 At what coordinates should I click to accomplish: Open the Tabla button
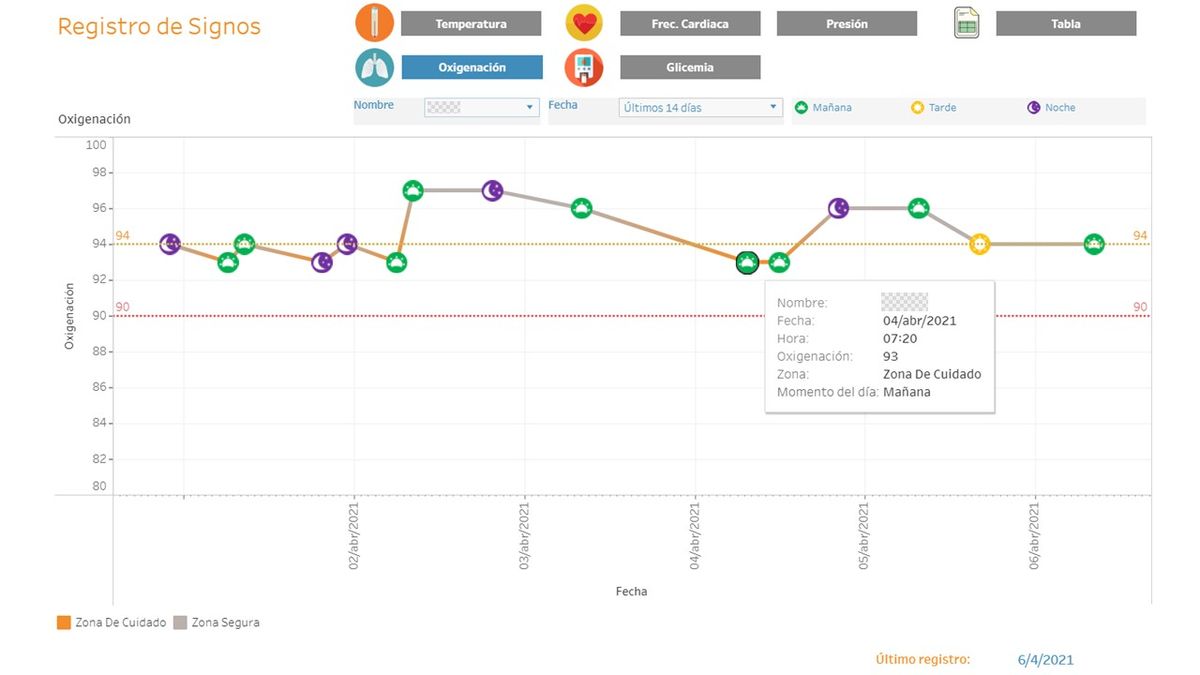(1066, 24)
